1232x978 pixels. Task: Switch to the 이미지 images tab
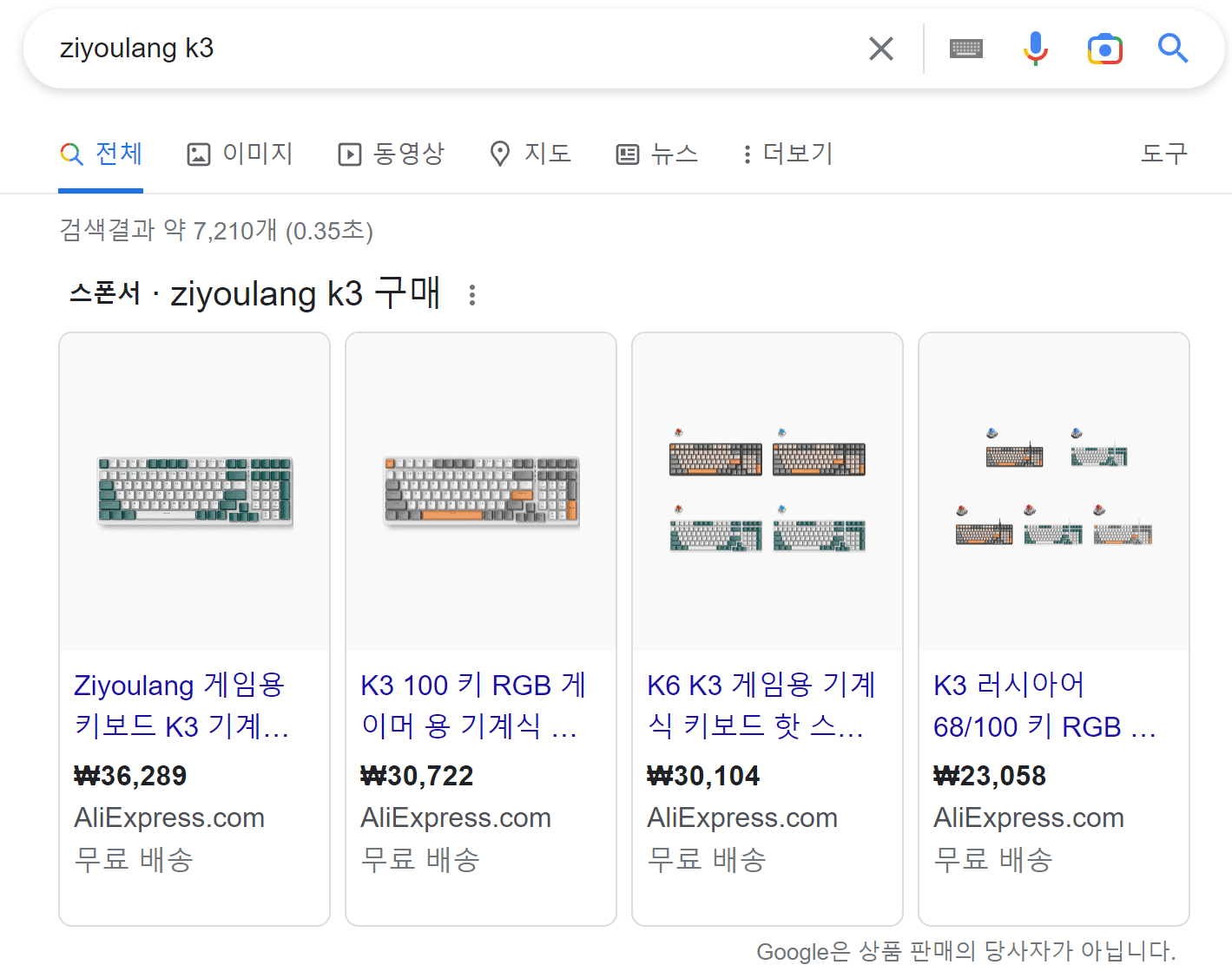(x=240, y=154)
